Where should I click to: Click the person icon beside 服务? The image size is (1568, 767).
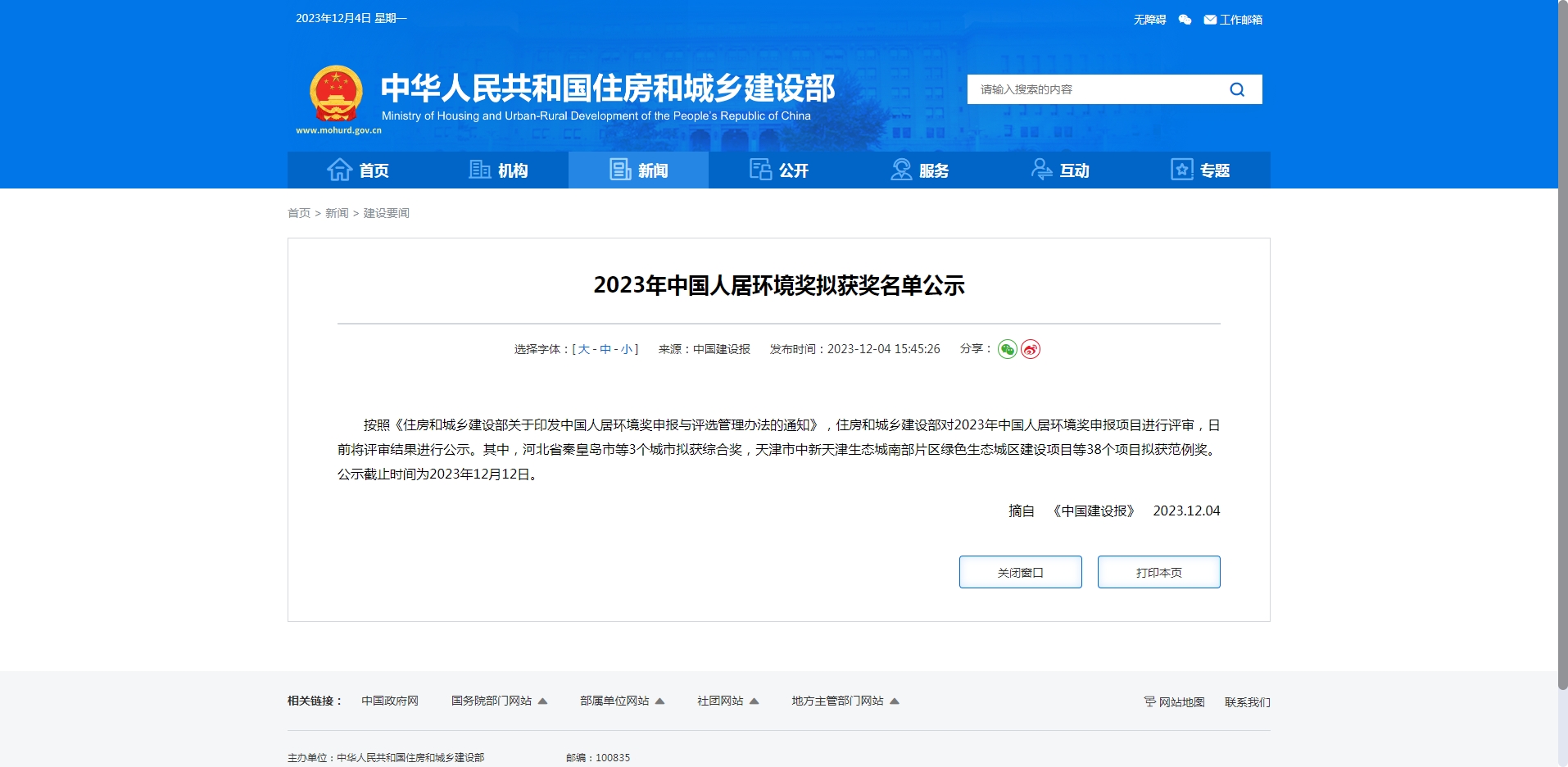pos(901,170)
